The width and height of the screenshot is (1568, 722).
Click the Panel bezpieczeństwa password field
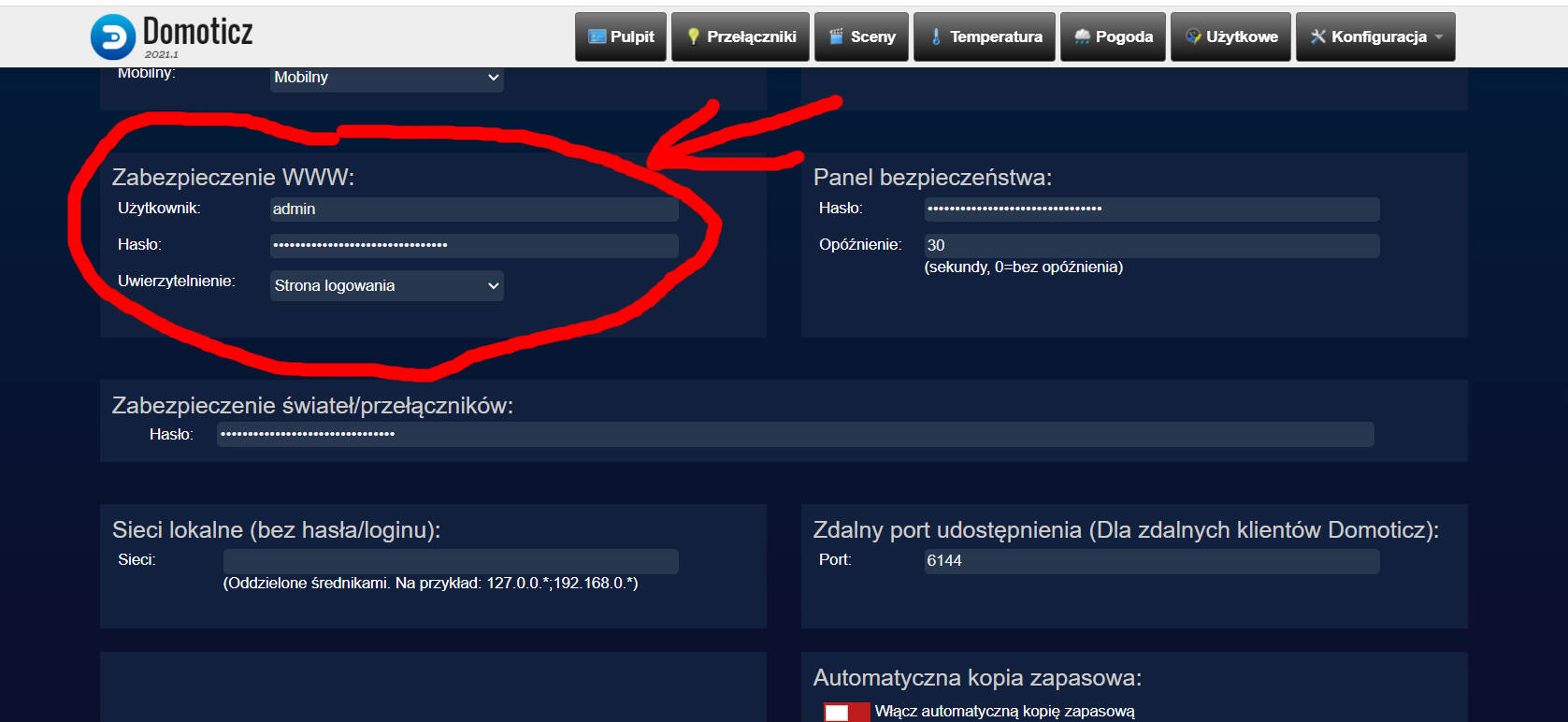point(1152,209)
